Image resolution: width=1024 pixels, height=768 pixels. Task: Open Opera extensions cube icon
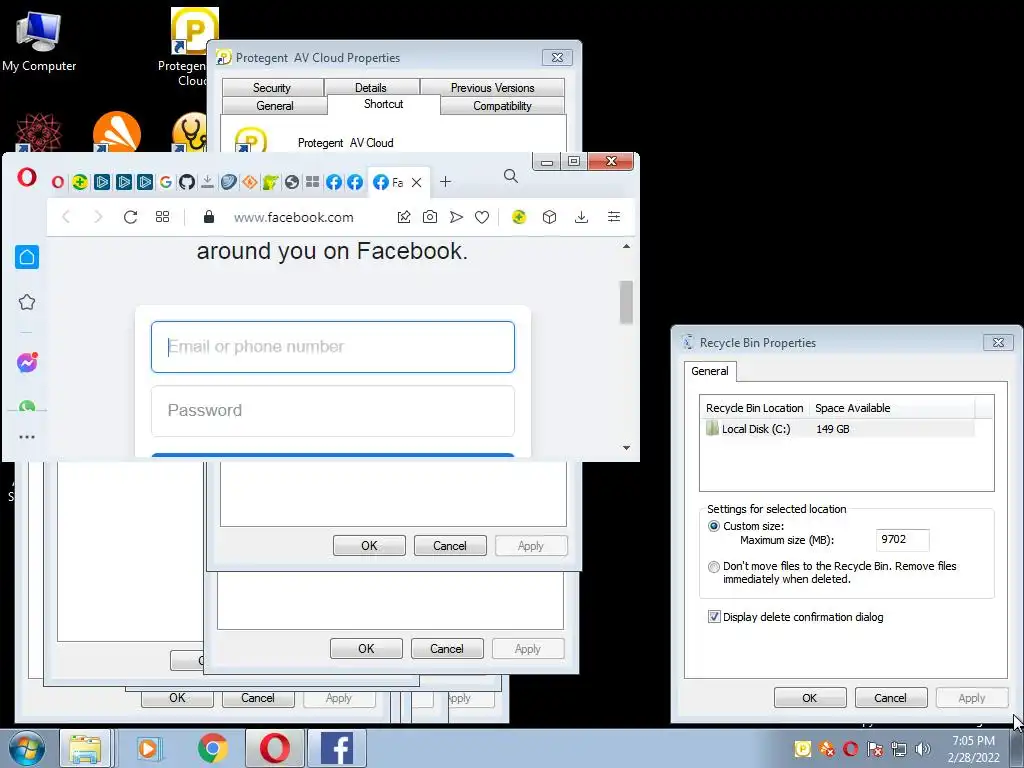click(549, 217)
